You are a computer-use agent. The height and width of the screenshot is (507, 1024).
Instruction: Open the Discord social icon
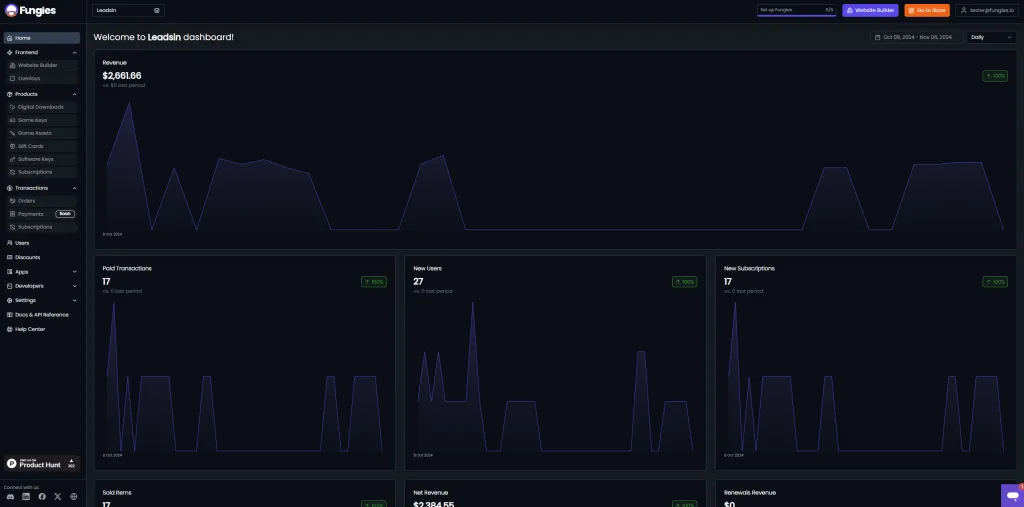(10, 497)
